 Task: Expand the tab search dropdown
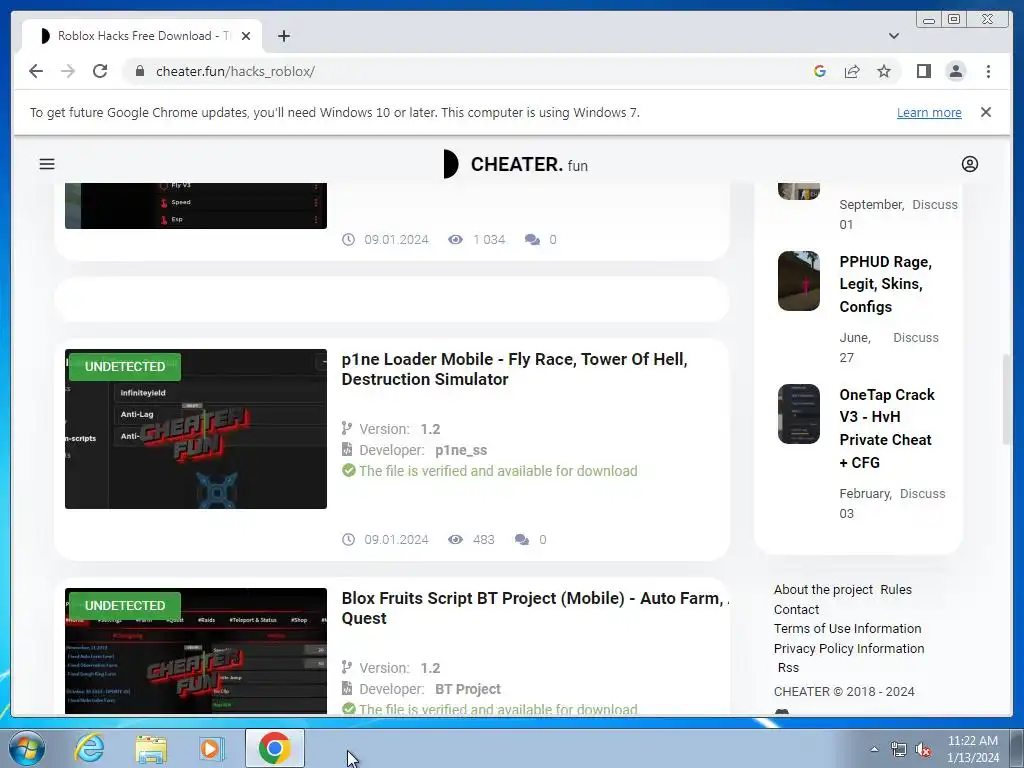click(894, 36)
